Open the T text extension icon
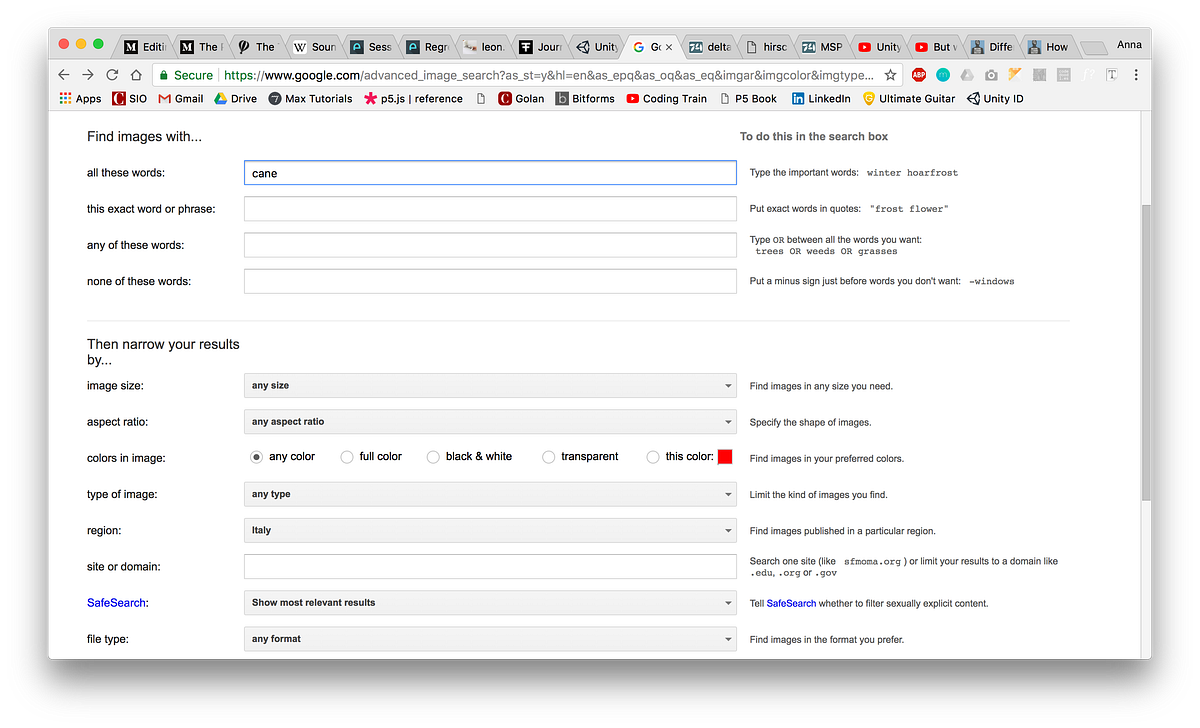 [1111, 75]
